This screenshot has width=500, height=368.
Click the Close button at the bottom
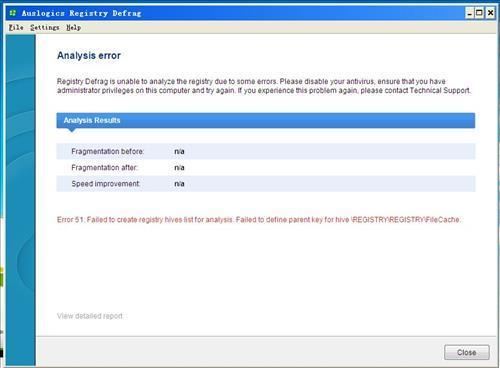coord(467,352)
